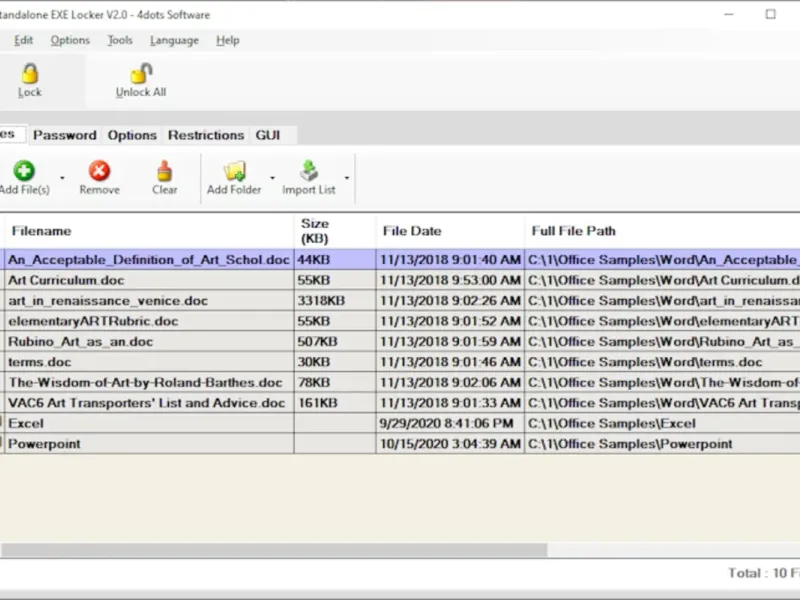Expand the Add Folder dropdown arrow
Screen dimensions: 800x600
click(x=272, y=178)
